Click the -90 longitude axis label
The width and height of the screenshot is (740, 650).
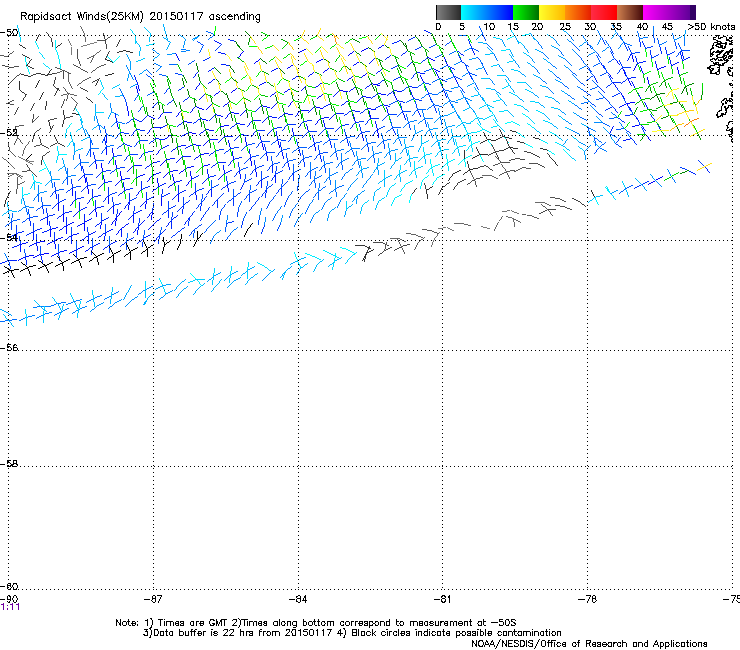[9, 599]
